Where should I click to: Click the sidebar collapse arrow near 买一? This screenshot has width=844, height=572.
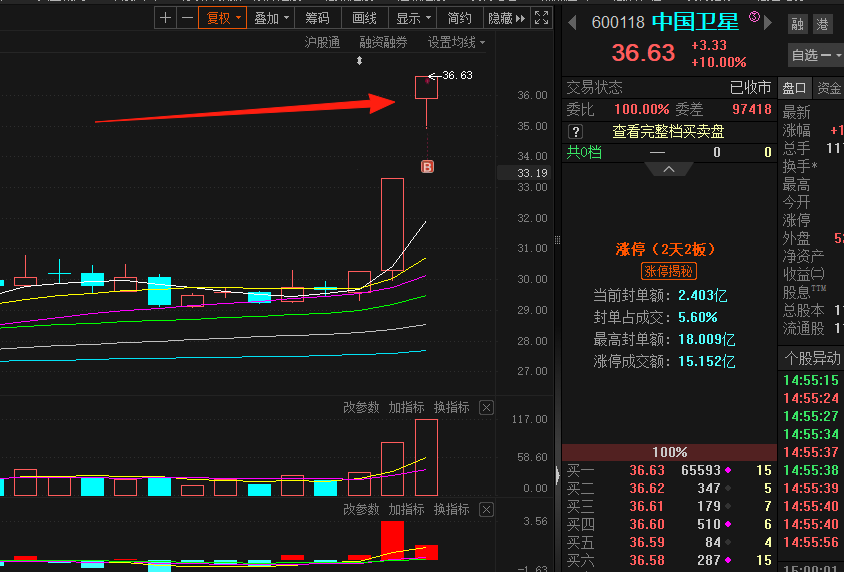click(558, 474)
